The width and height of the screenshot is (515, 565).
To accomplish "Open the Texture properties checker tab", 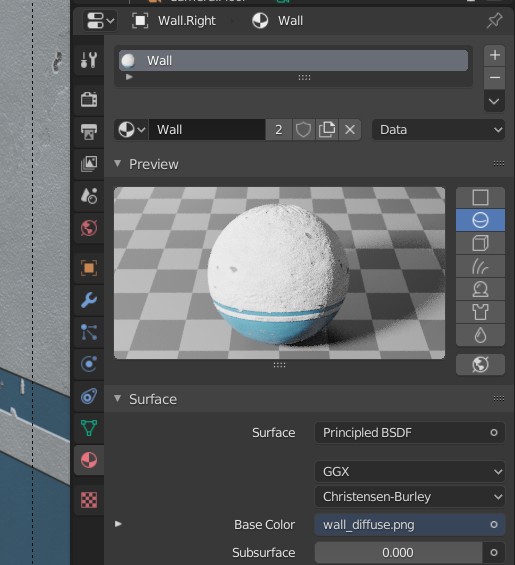I will coord(89,500).
